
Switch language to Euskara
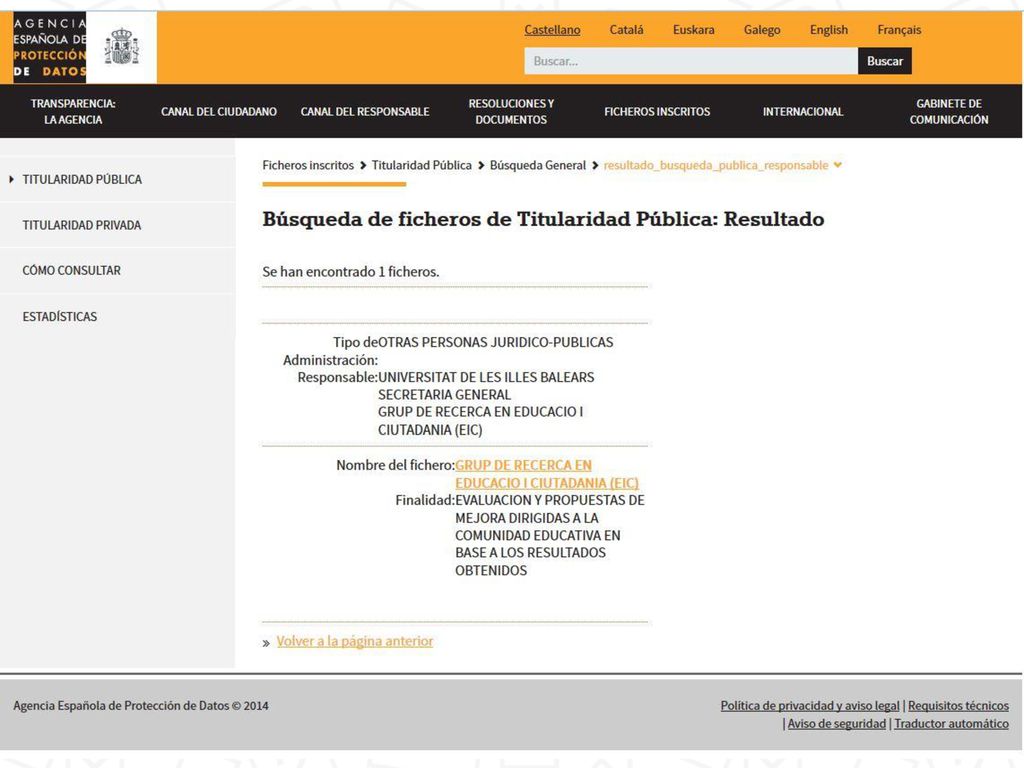coord(694,30)
